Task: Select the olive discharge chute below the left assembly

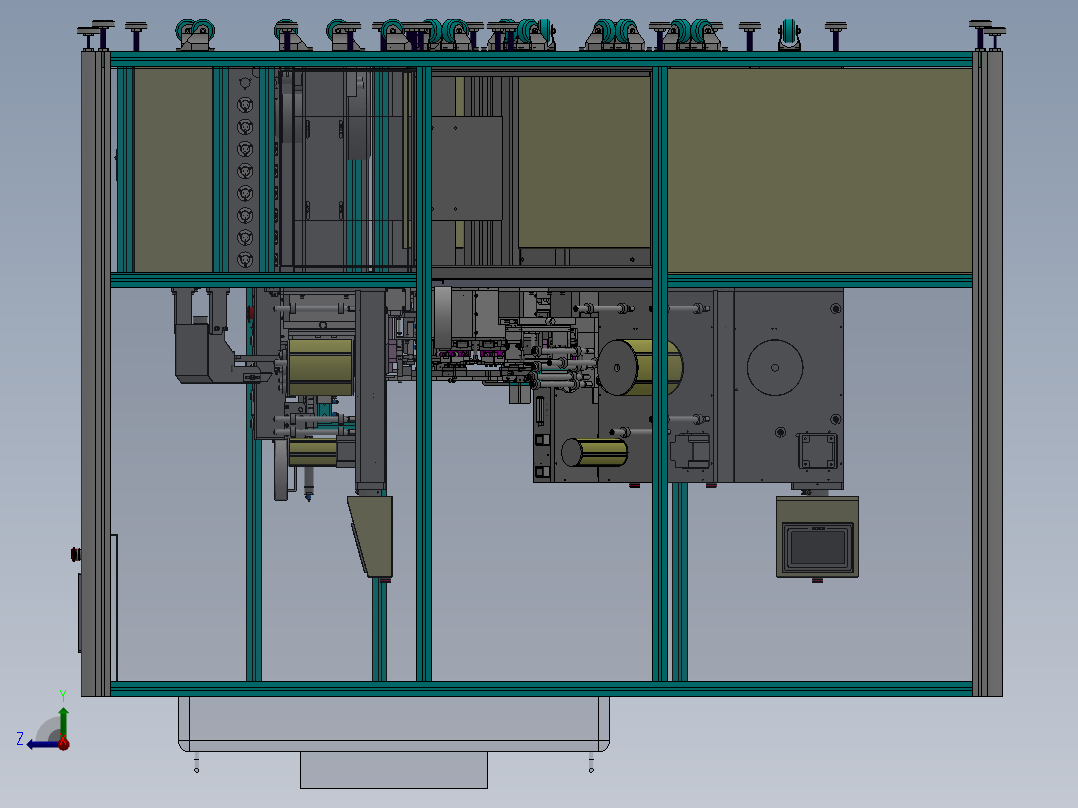Action: (371, 536)
